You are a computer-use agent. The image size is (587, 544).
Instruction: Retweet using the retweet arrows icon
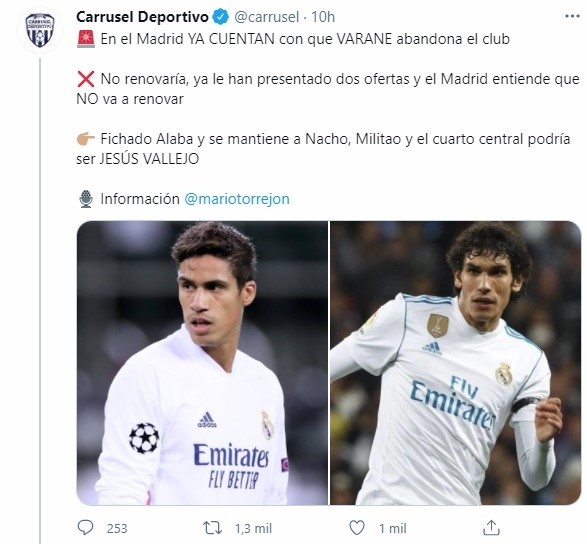pyautogui.click(x=212, y=528)
